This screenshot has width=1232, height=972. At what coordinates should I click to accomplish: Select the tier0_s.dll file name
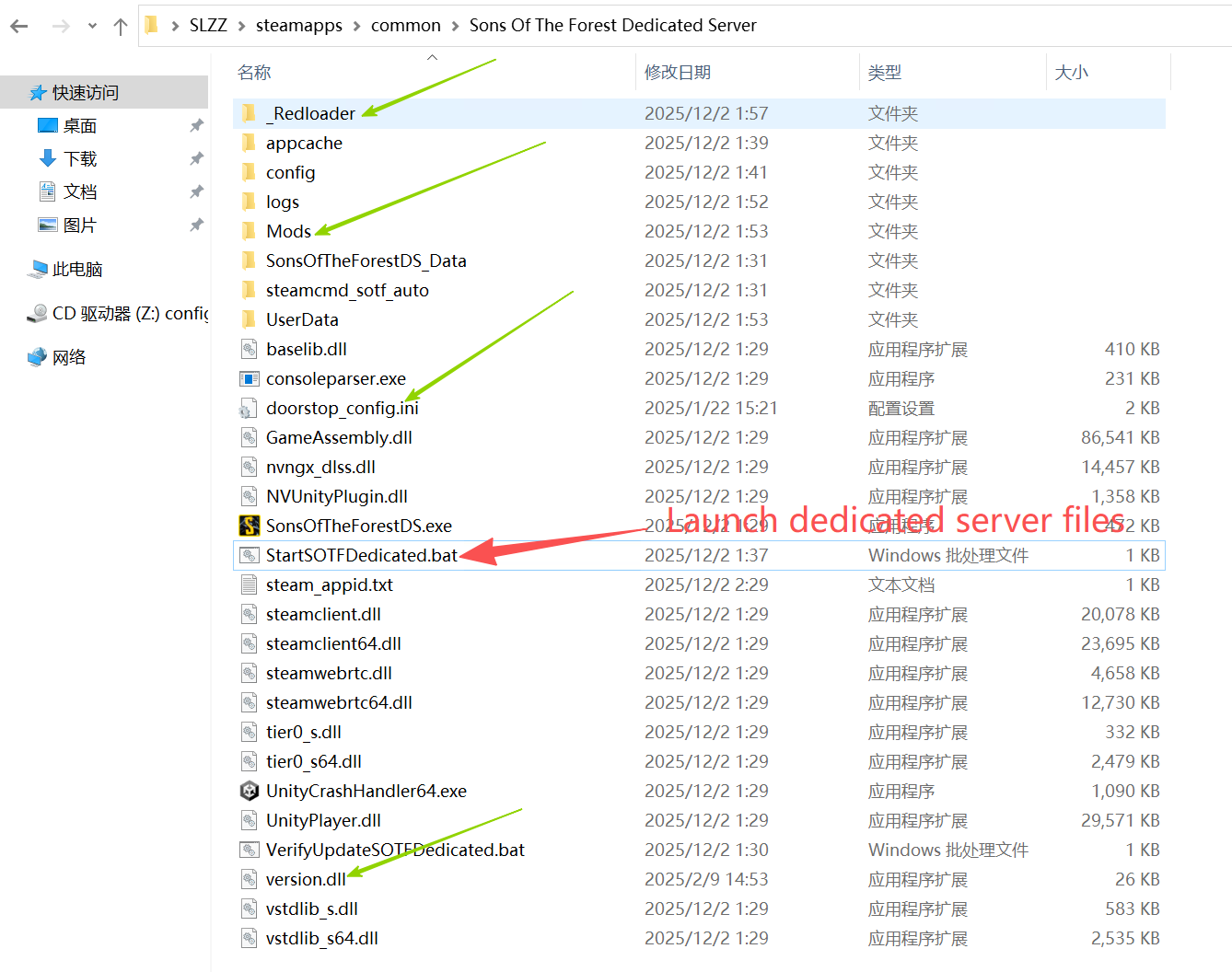click(x=304, y=732)
